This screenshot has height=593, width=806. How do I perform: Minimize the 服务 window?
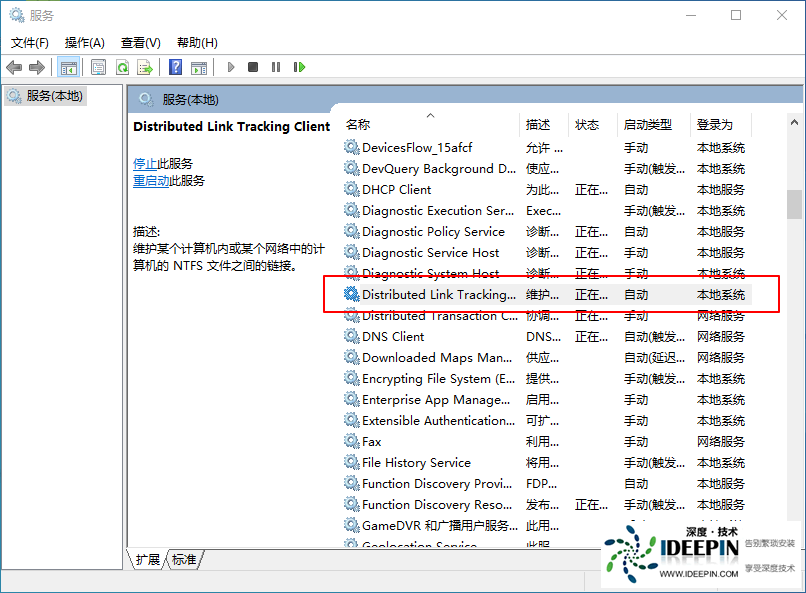tap(691, 15)
